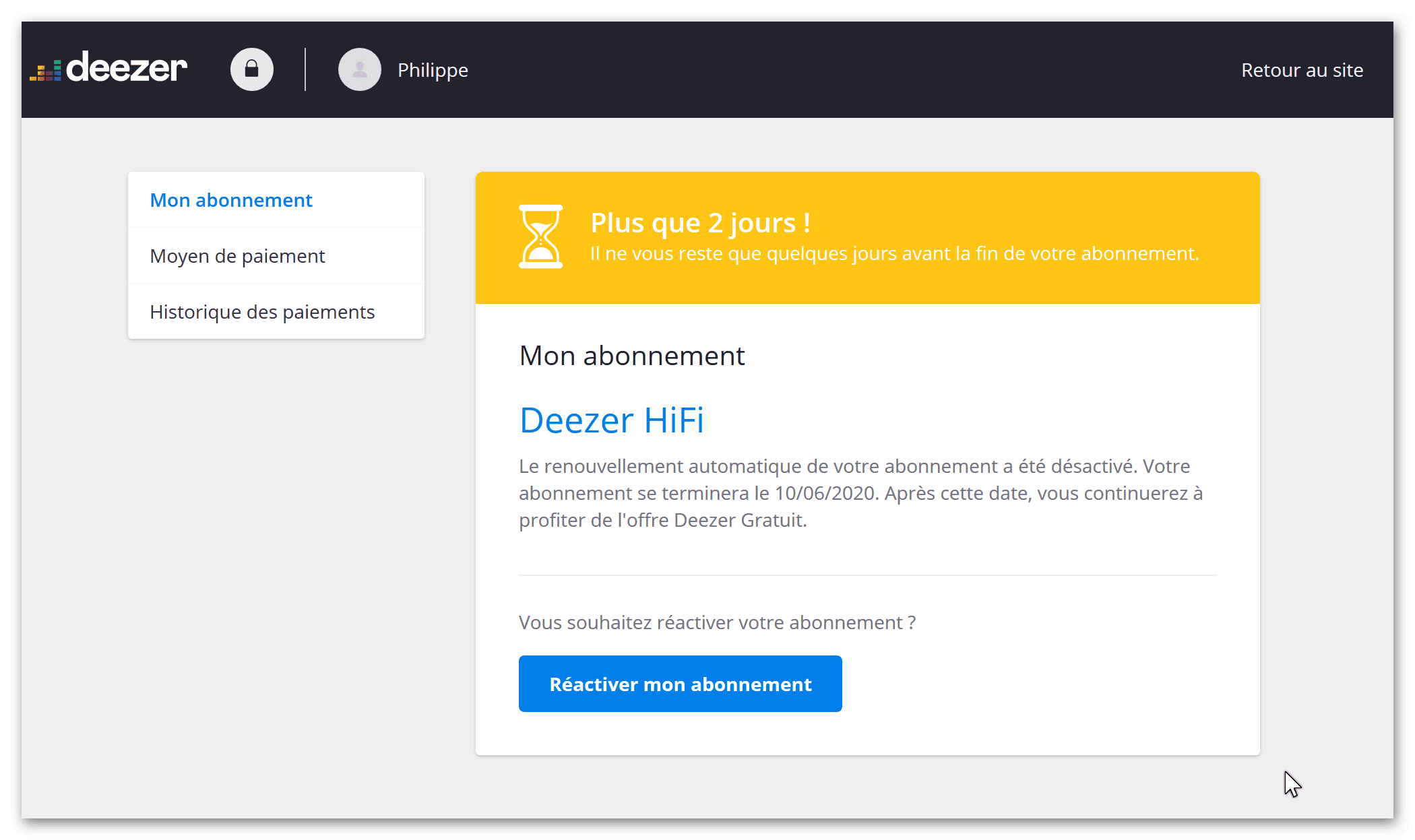Viewport: 1415px width, 840px height.
Task: Open Moyen de paiement section
Action: pyautogui.click(x=276, y=256)
